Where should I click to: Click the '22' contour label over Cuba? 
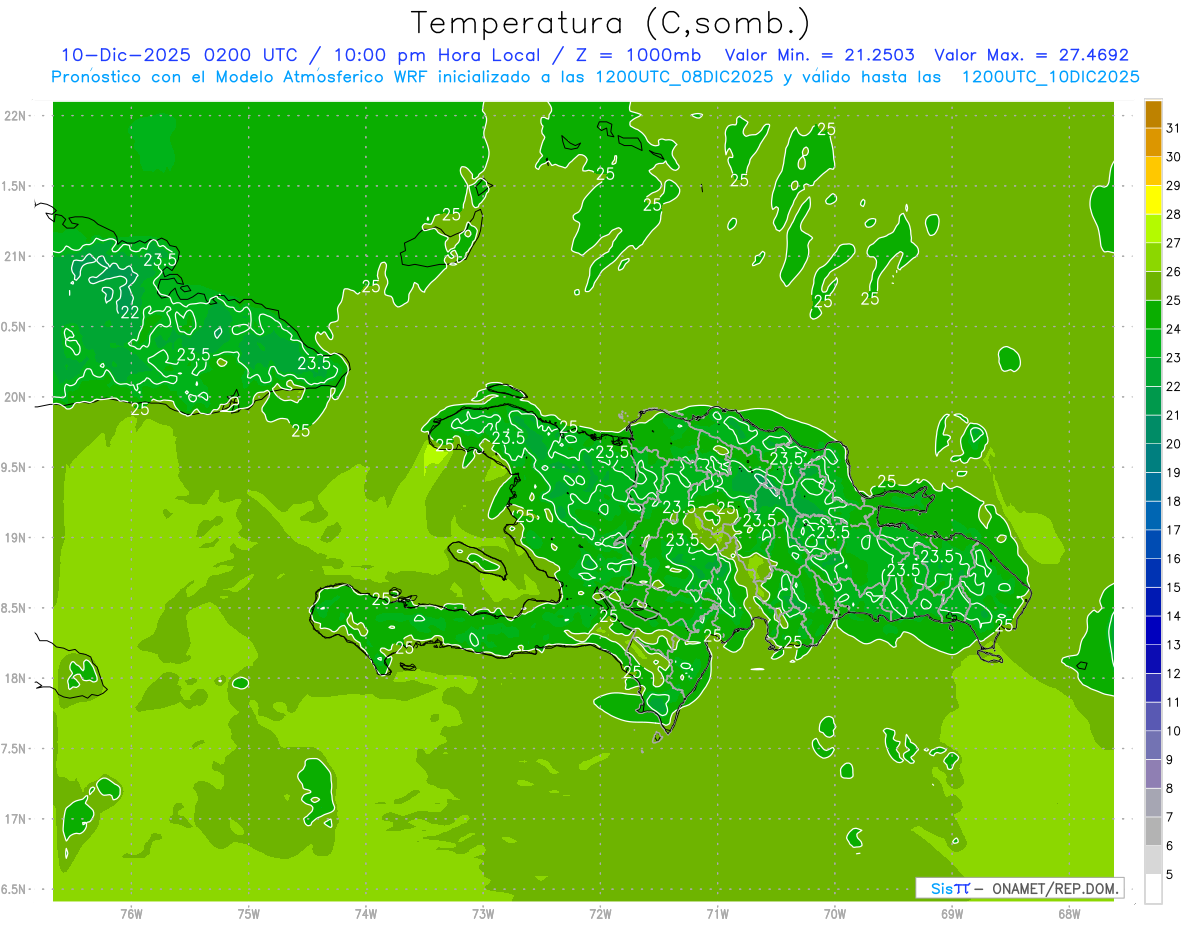pyautogui.click(x=130, y=312)
